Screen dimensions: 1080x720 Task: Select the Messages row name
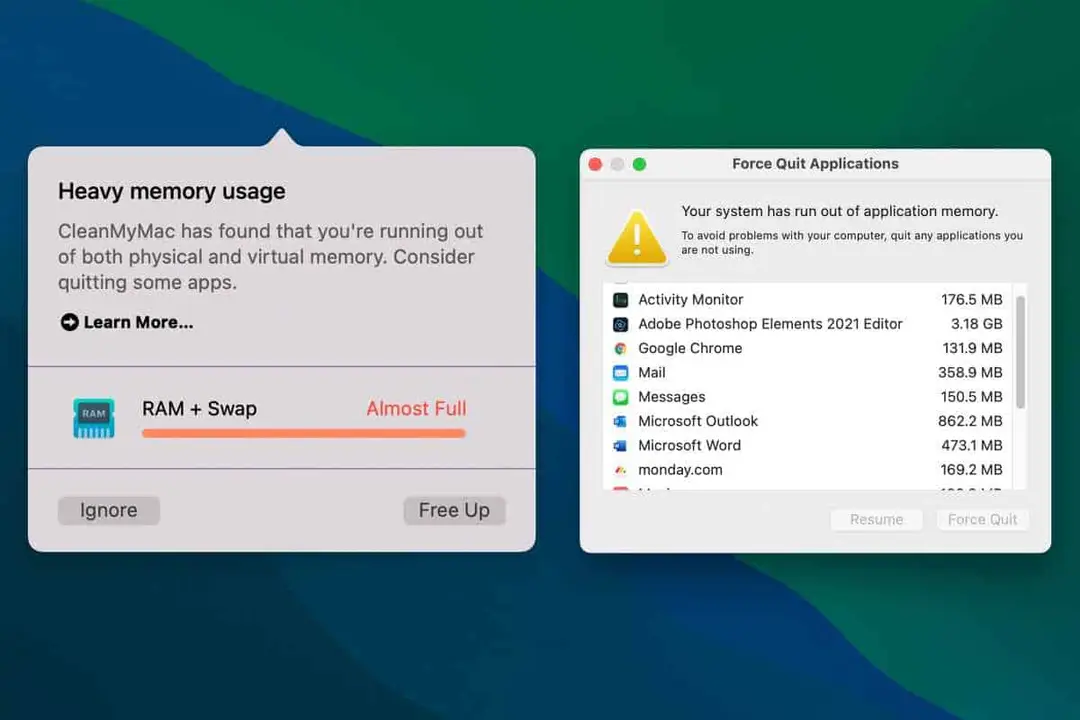[672, 397]
